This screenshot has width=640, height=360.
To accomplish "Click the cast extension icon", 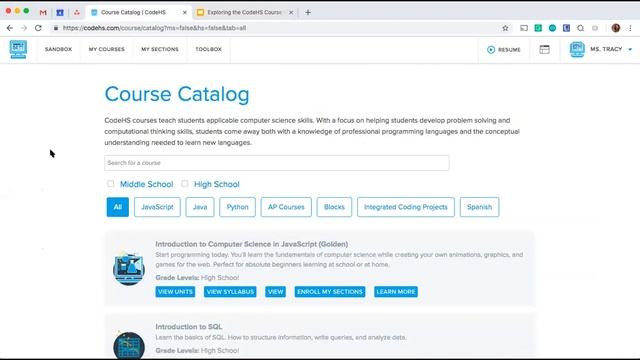I will (524, 28).
